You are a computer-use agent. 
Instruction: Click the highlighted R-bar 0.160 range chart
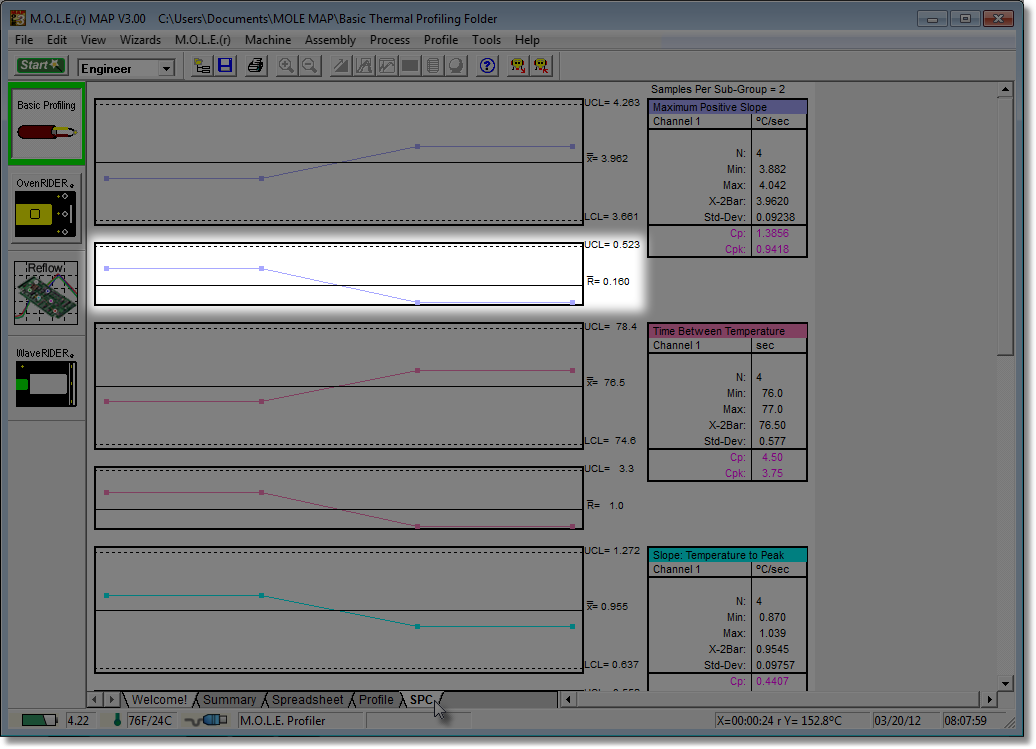click(339, 274)
